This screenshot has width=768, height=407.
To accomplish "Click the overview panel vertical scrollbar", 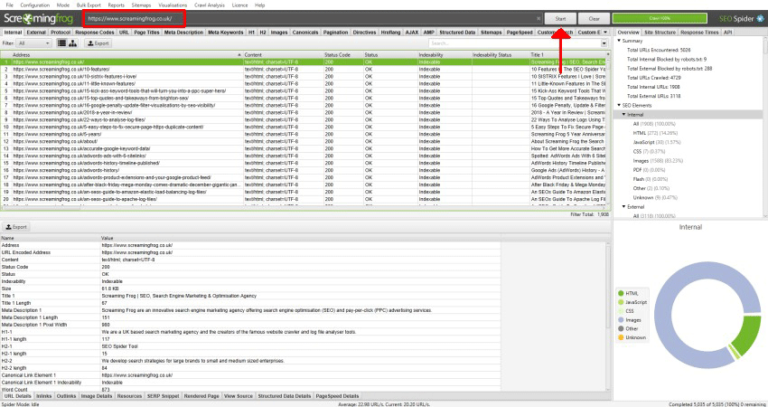I will [x=765, y=126].
